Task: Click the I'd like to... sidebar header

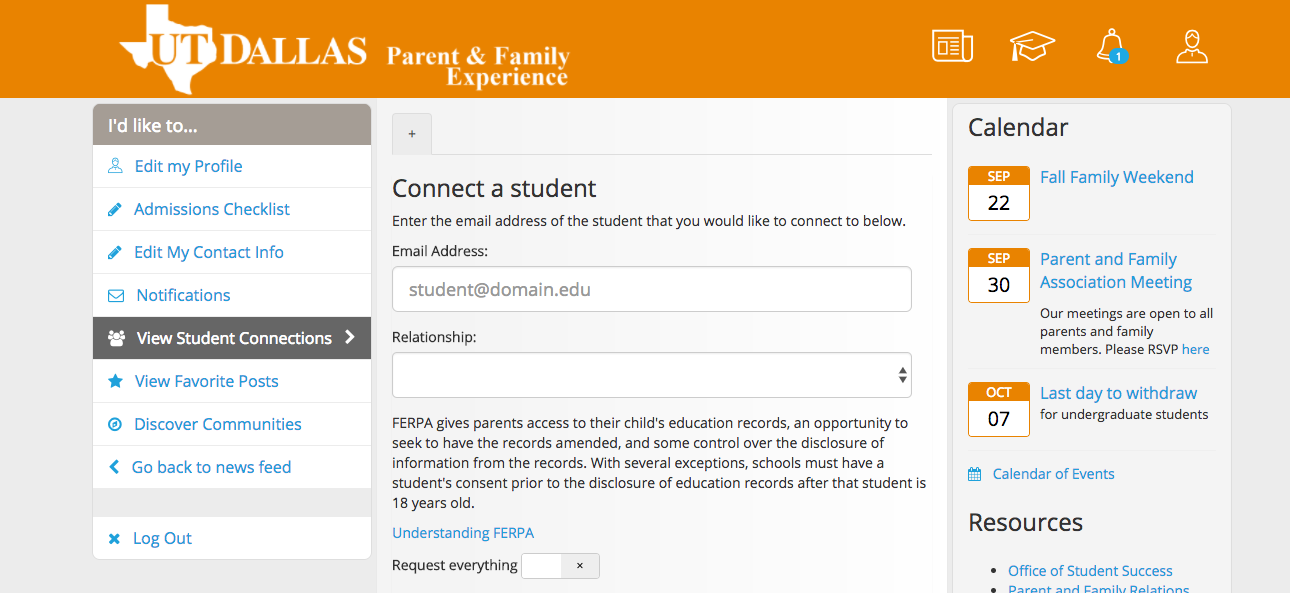Action: pyautogui.click(x=232, y=125)
